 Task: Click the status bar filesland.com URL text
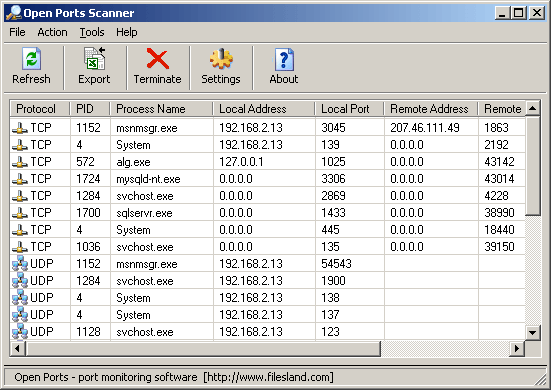click(268, 377)
